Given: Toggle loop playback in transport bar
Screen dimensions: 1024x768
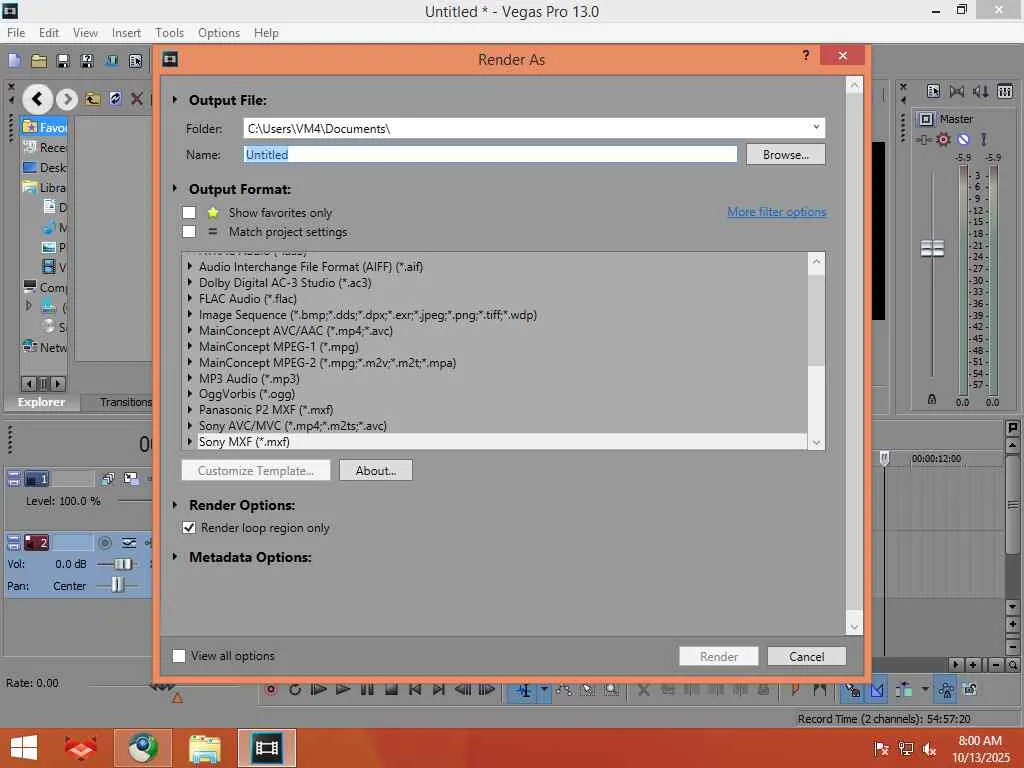Looking at the screenshot, I should [x=295, y=689].
